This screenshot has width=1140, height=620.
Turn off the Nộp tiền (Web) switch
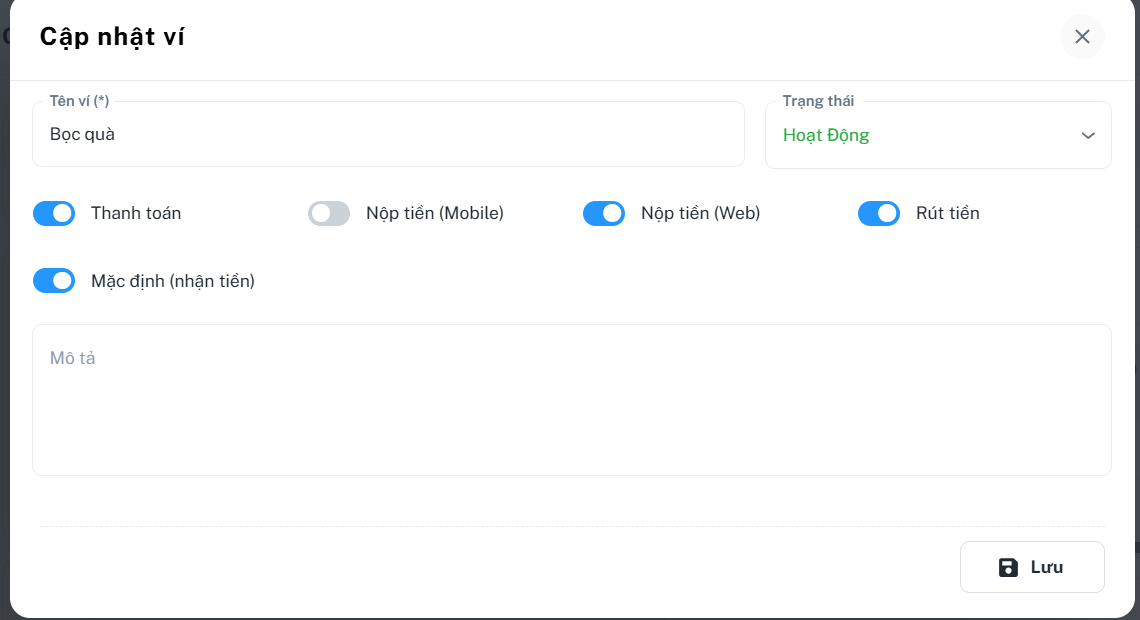click(604, 213)
